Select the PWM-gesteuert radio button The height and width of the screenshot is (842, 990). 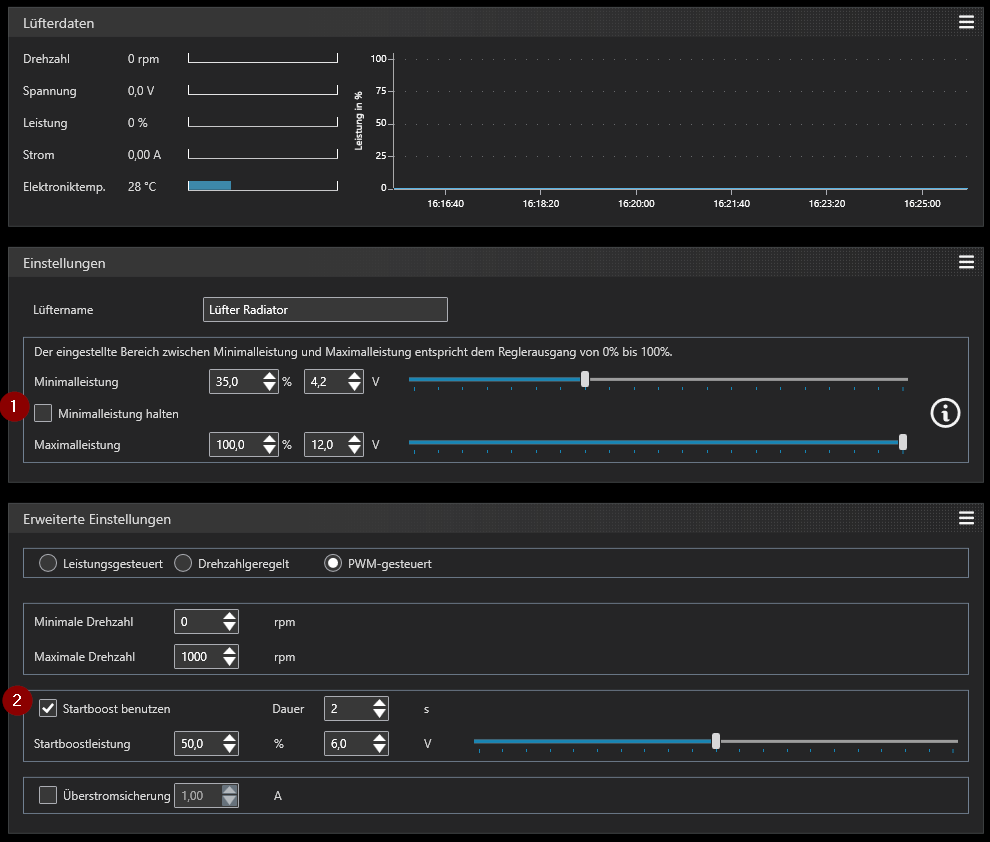pyautogui.click(x=333, y=563)
